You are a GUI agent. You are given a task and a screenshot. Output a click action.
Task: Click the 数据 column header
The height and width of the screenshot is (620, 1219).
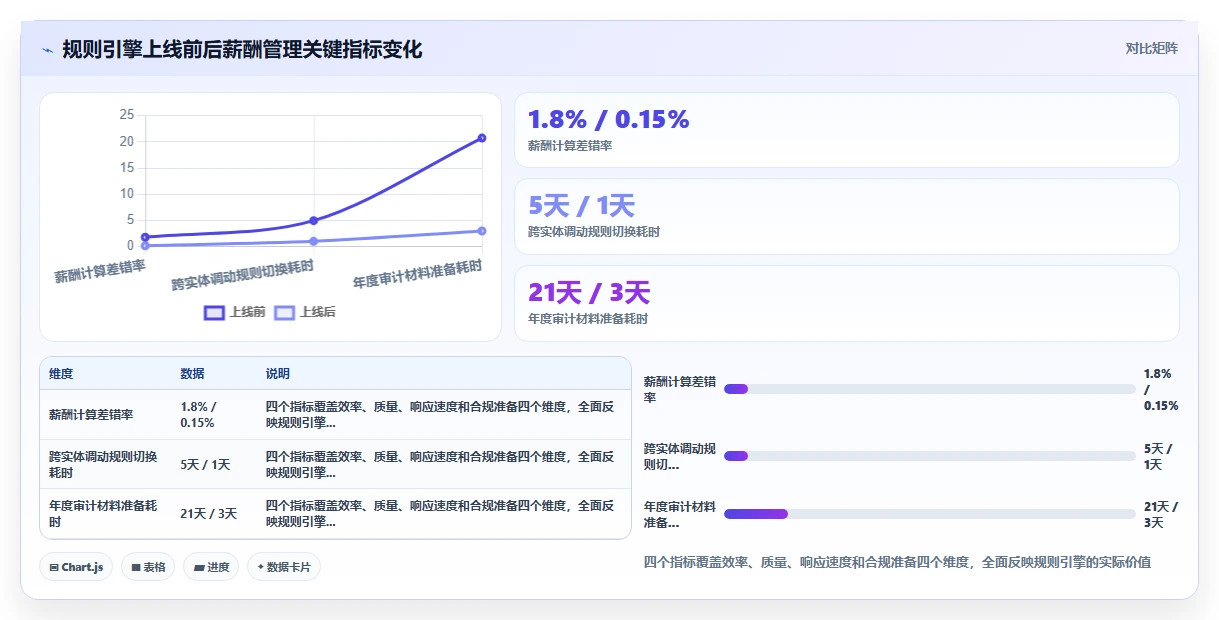[192, 374]
